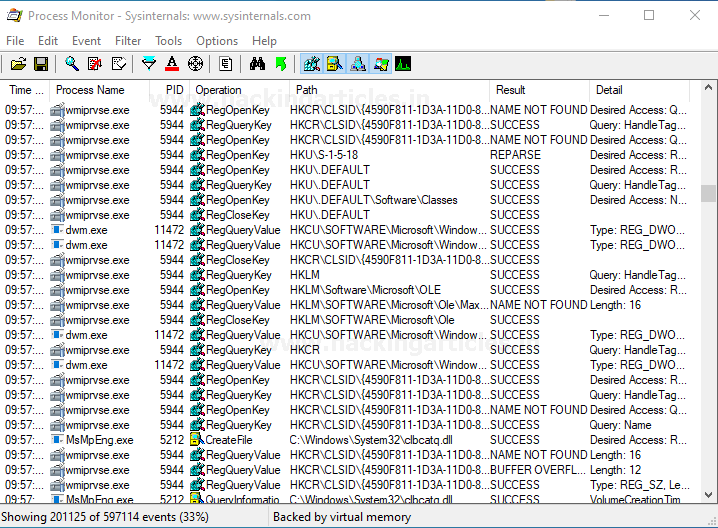The image size is (718, 528).
Task: Click the Detail column header
Action: 639,90
